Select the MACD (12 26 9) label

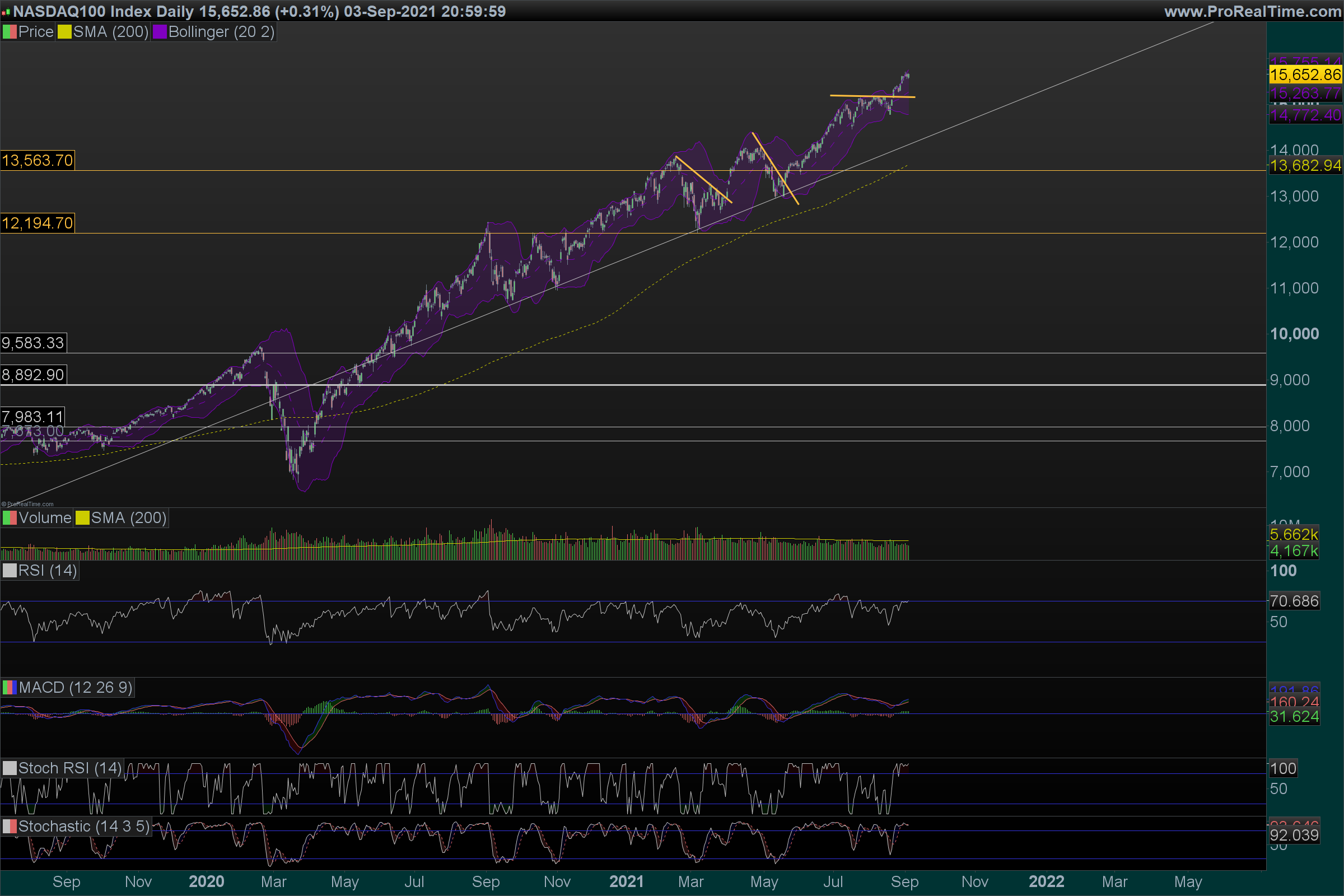(76, 688)
